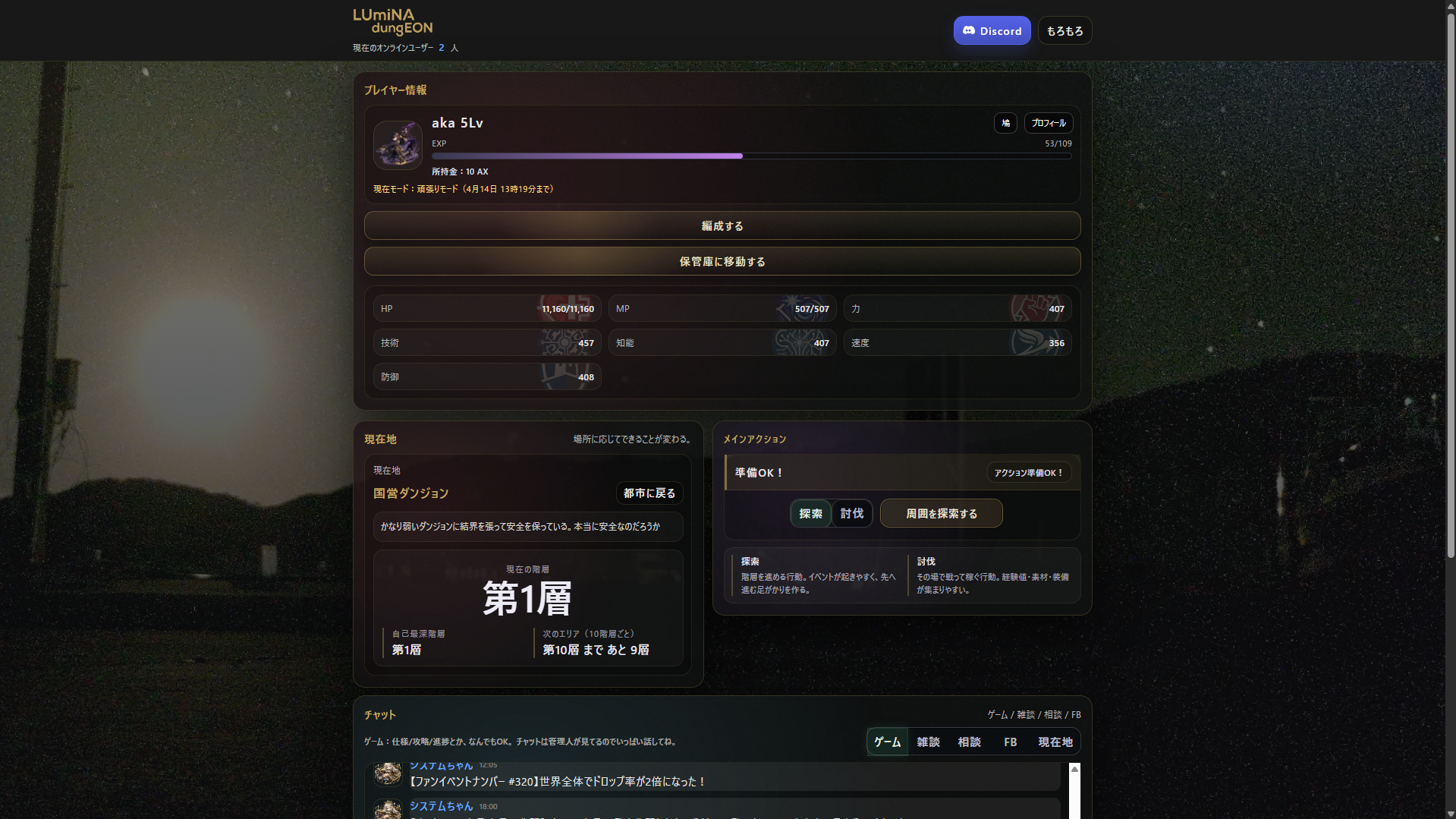Click the small 鳩 badge button

click(x=1005, y=123)
